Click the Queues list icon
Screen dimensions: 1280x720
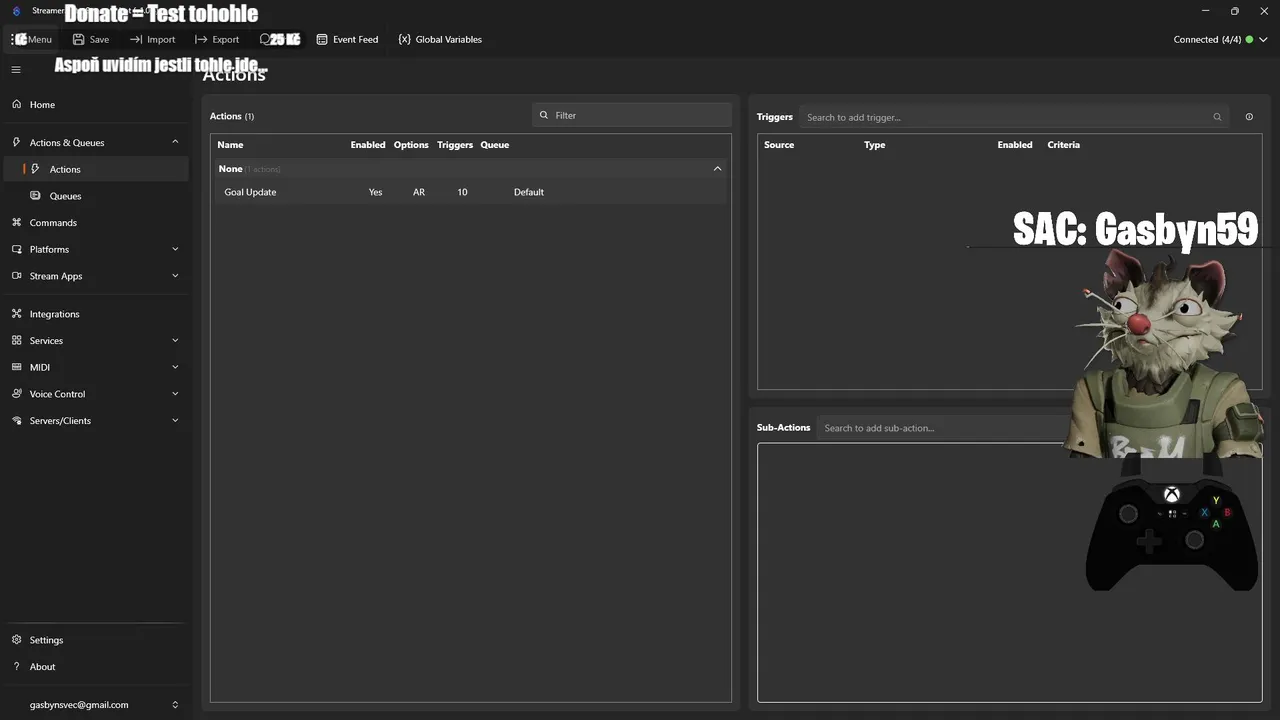pyautogui.click(x=36, y=195)
